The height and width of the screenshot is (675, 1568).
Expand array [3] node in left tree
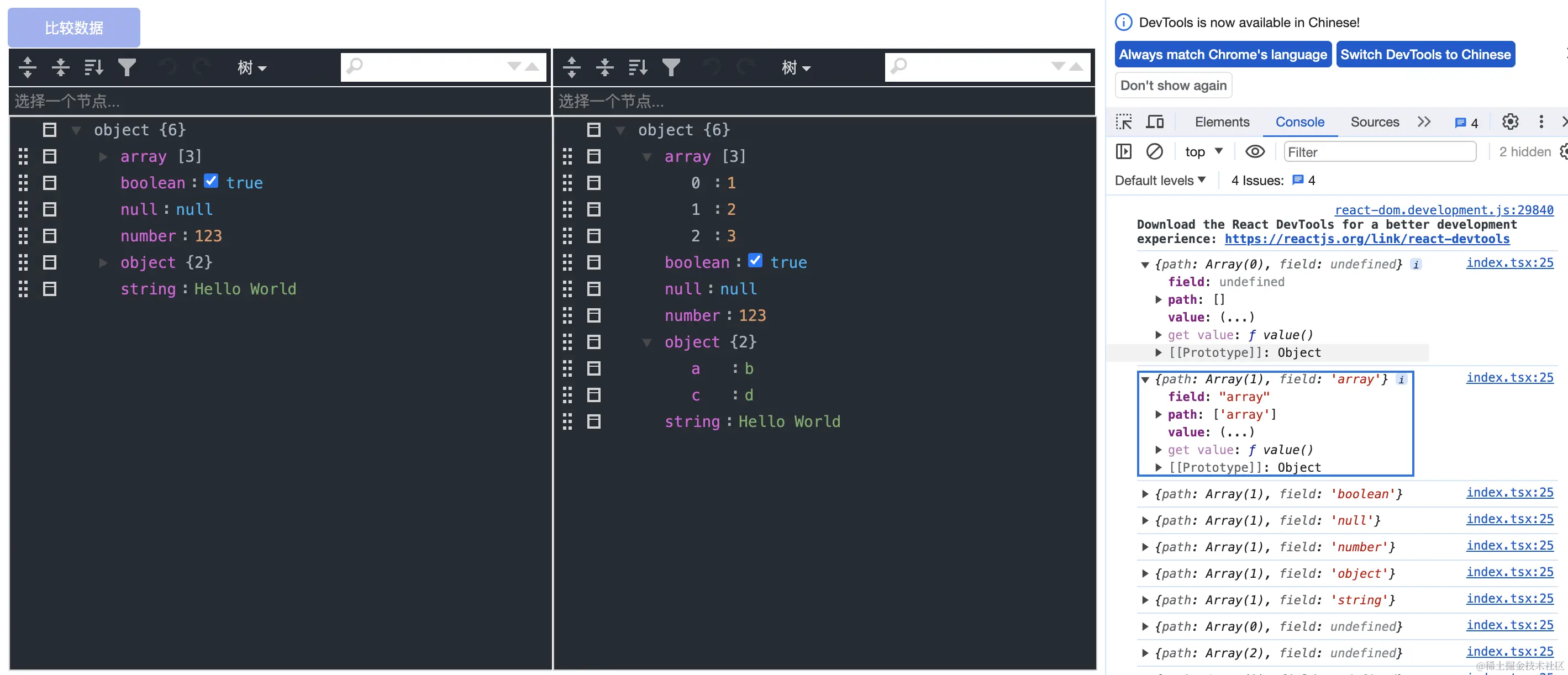coord(103,157)
